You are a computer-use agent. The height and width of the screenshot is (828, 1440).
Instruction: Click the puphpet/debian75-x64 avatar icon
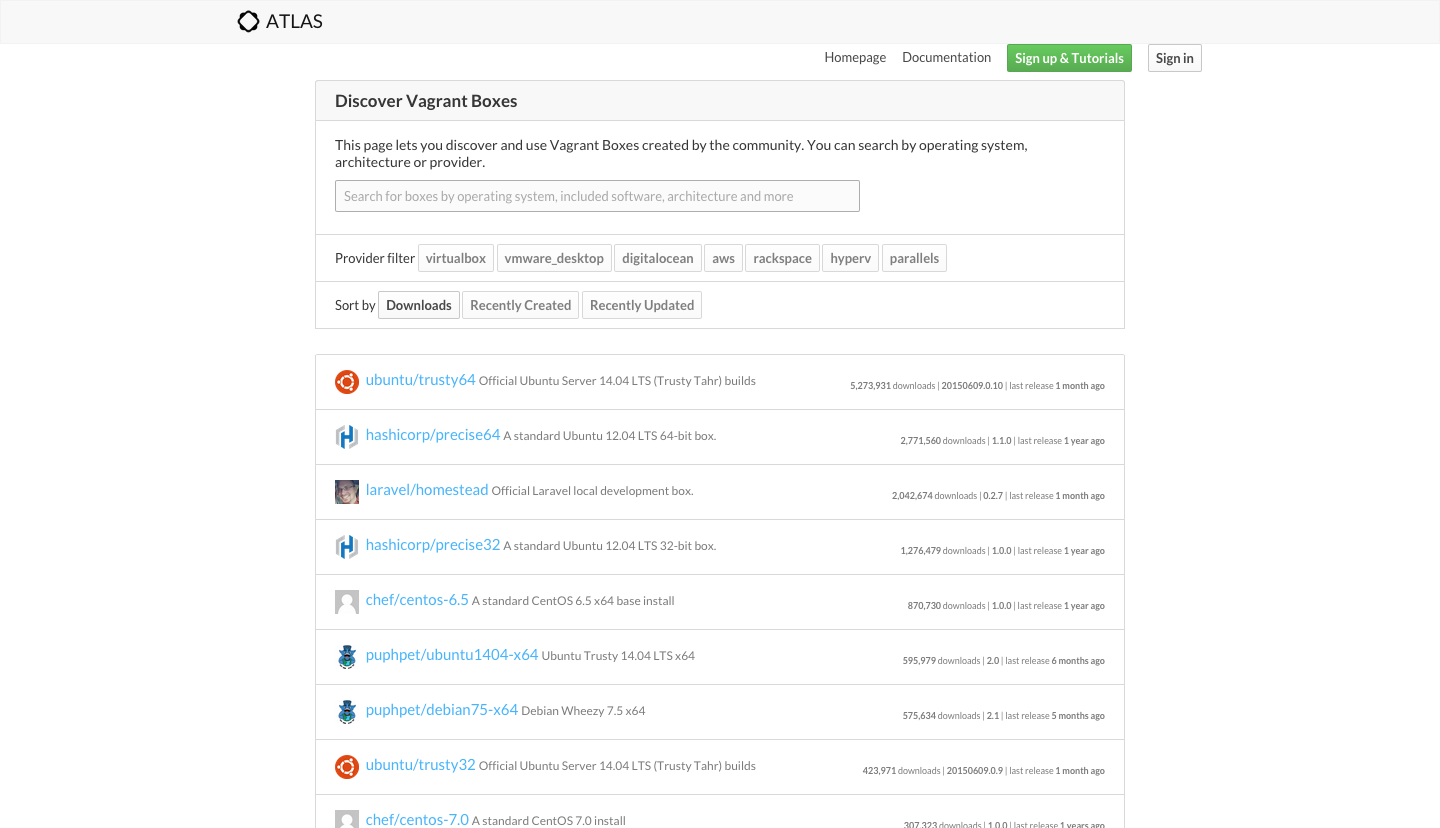347,712
